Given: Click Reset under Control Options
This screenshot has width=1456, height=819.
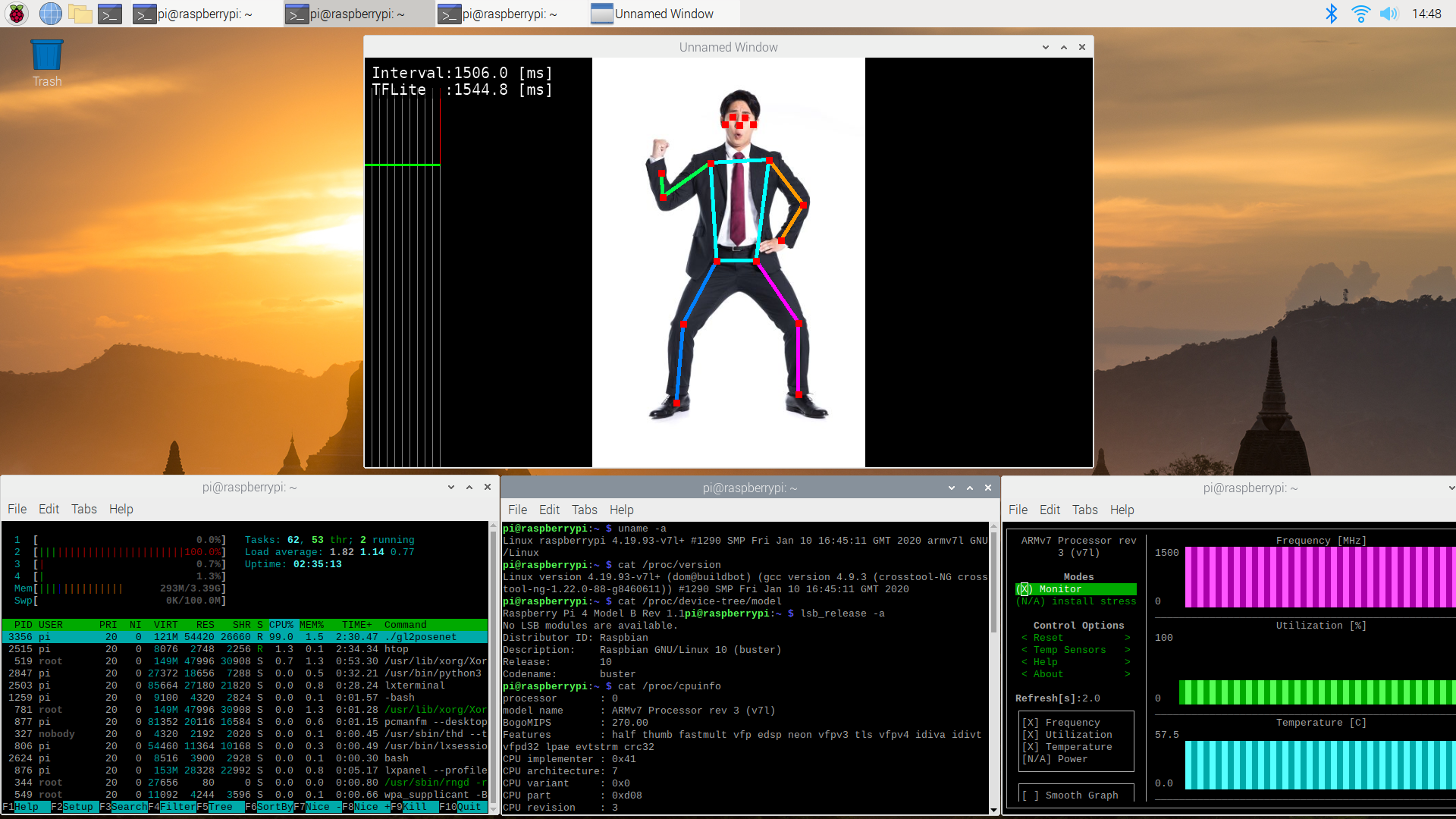Looking at the screenshot, I should tap(1047, 637).
